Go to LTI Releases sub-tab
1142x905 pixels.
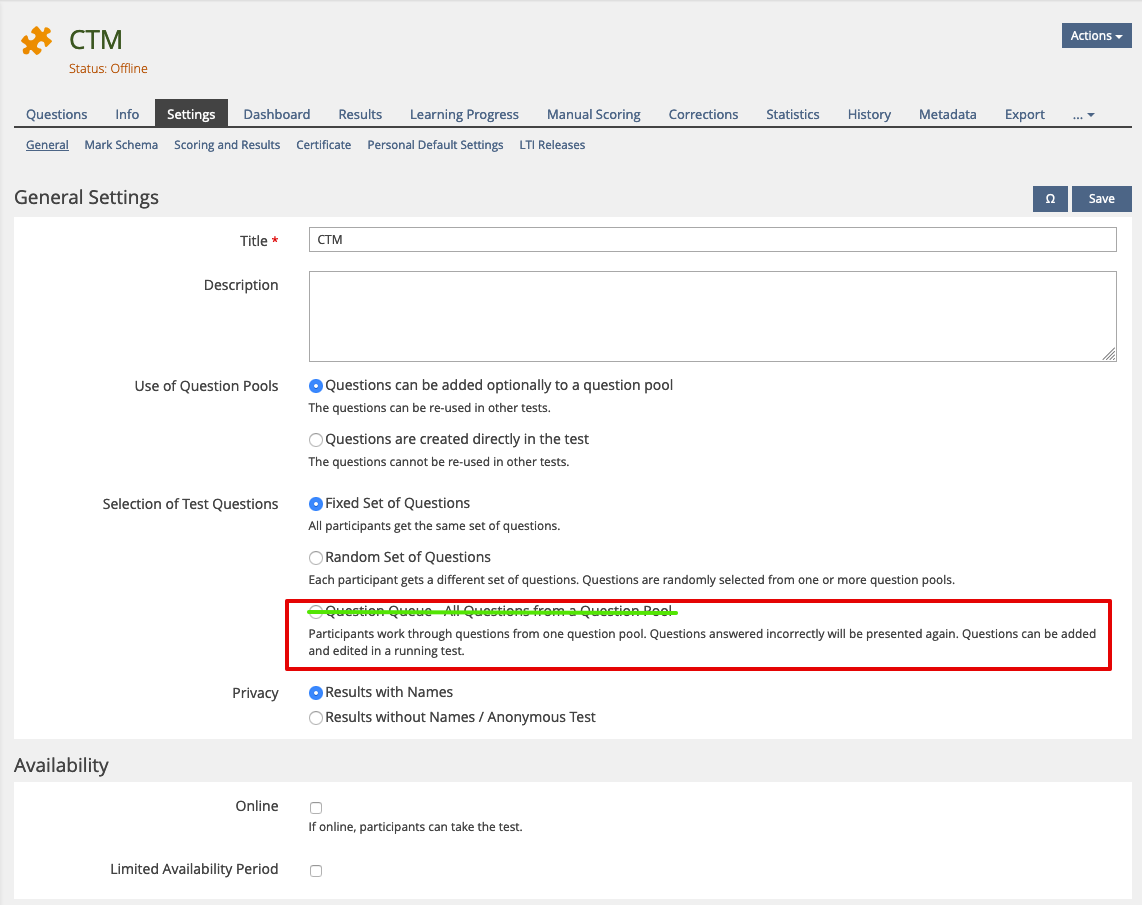(552, 145)
